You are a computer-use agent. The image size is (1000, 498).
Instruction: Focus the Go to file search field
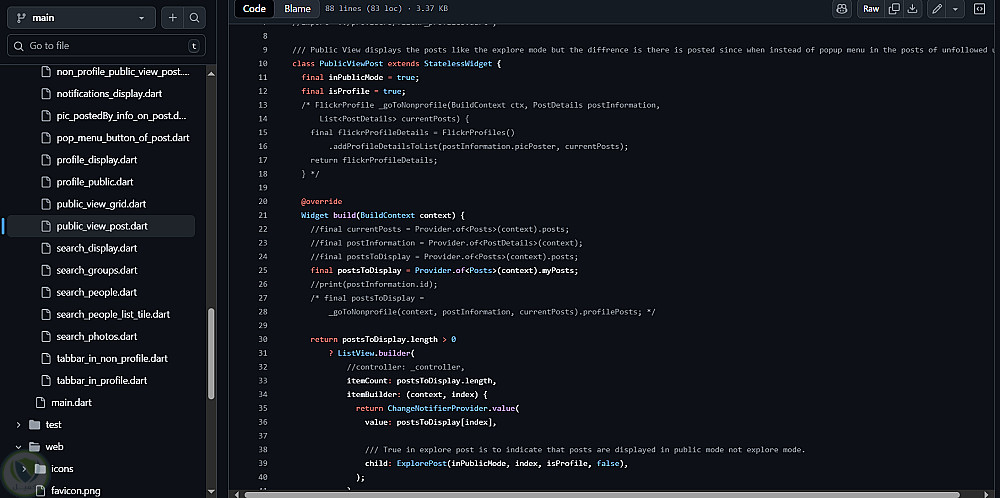(107, 46)
